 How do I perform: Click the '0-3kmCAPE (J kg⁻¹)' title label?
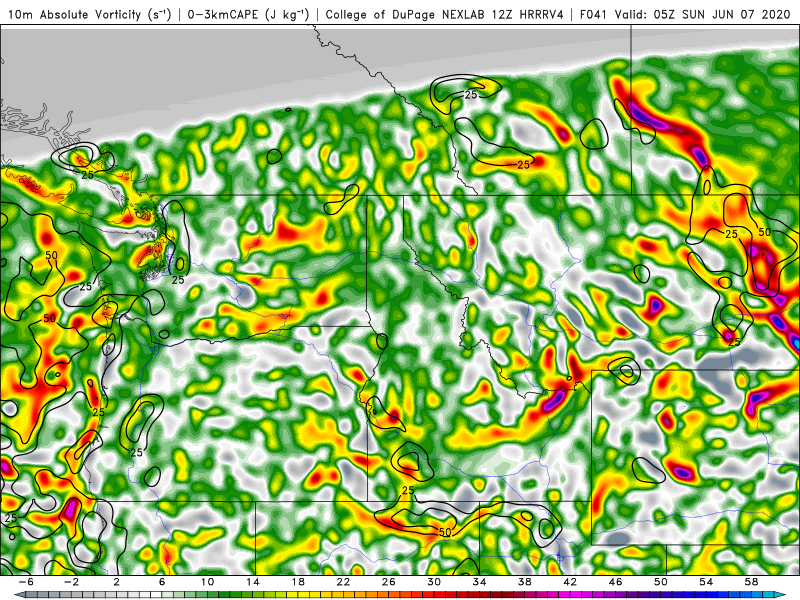[248, 14]
